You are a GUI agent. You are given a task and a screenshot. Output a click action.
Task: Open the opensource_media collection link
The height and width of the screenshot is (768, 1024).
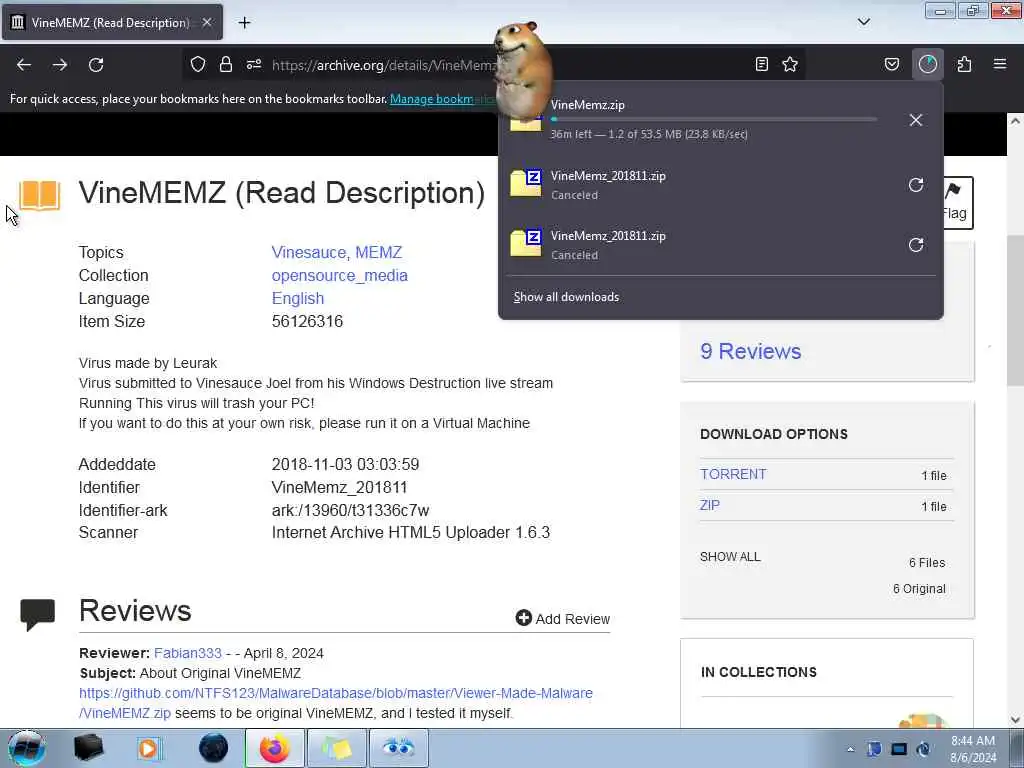click(x=340, y=276)
